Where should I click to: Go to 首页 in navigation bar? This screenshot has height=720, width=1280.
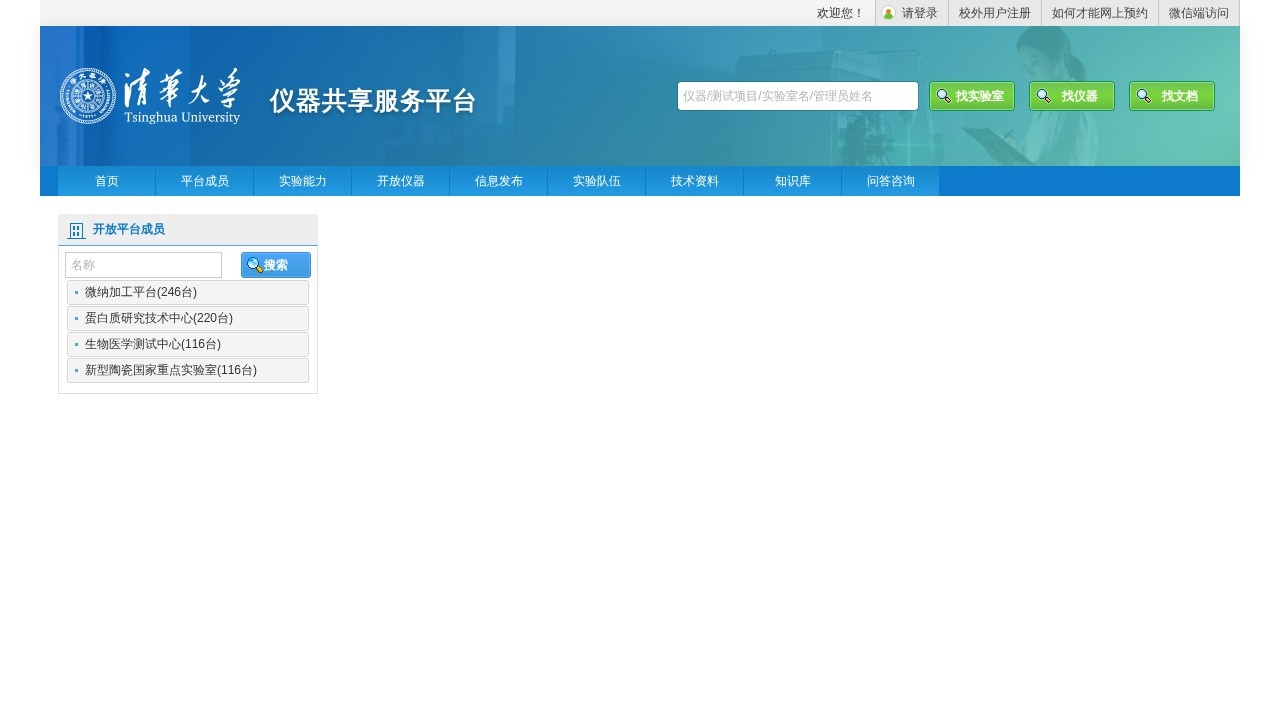tap(107, 181)
